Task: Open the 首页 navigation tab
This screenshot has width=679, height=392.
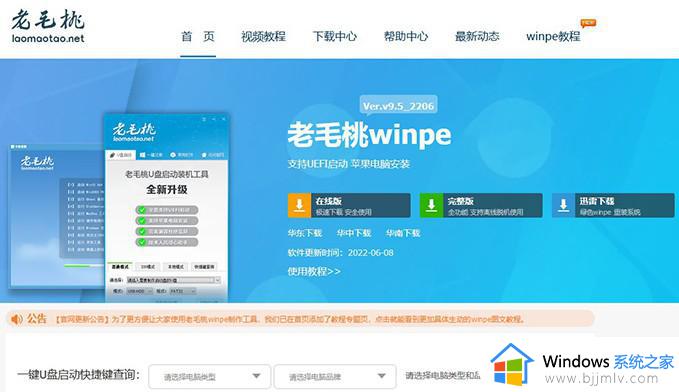Action: coord(198,36)
